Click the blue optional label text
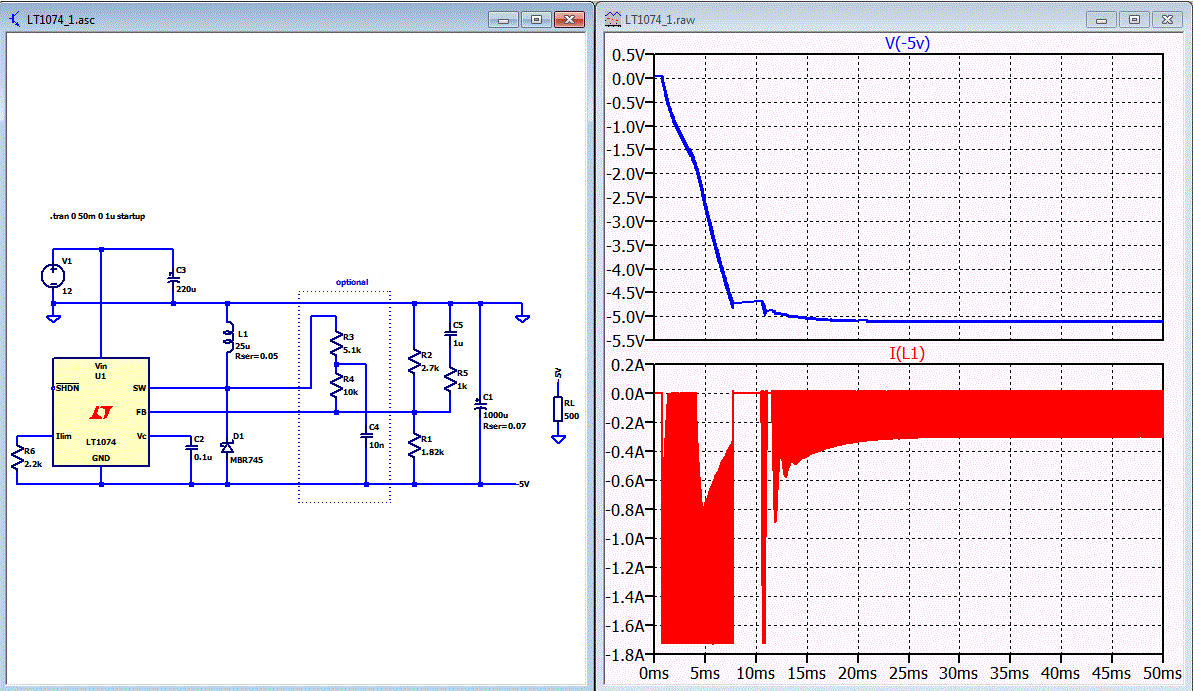The image size is (1193, 691). [352, 282]
